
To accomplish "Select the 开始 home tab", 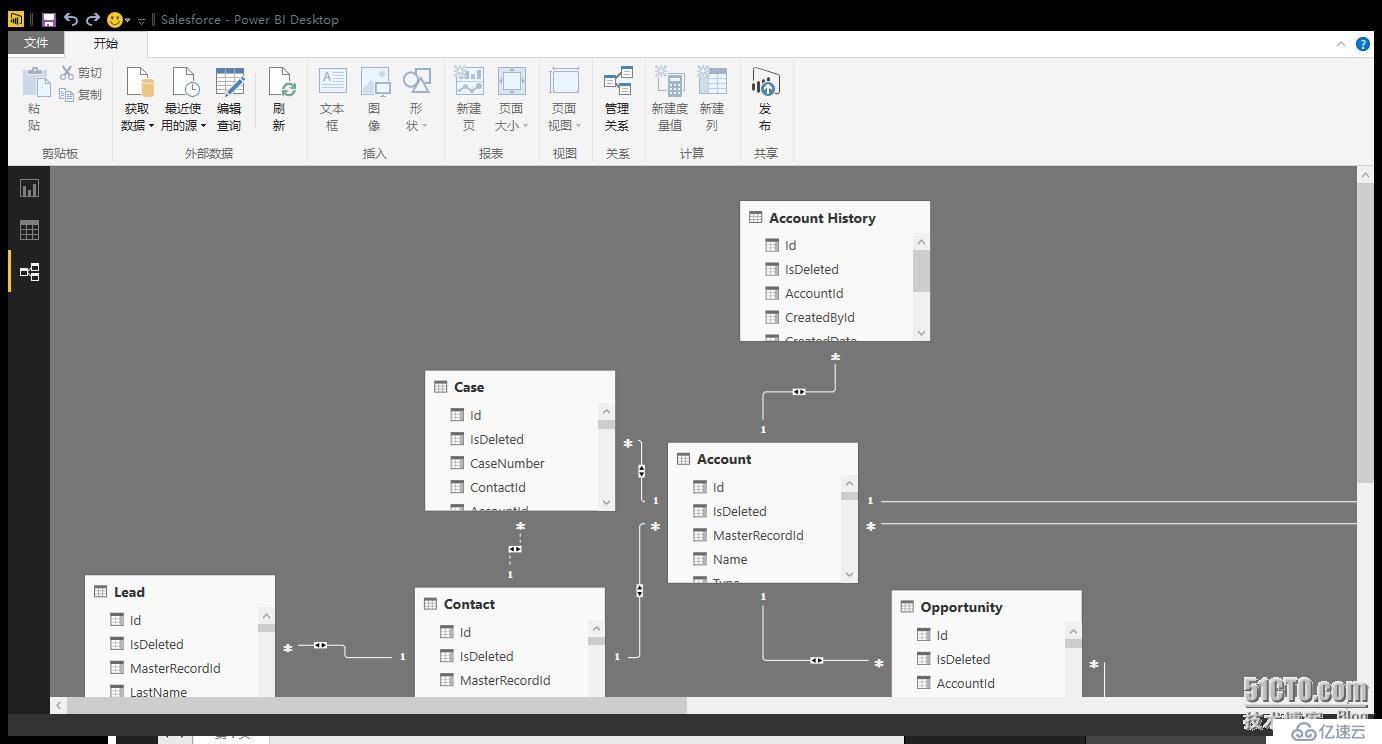I will [106, 43].
